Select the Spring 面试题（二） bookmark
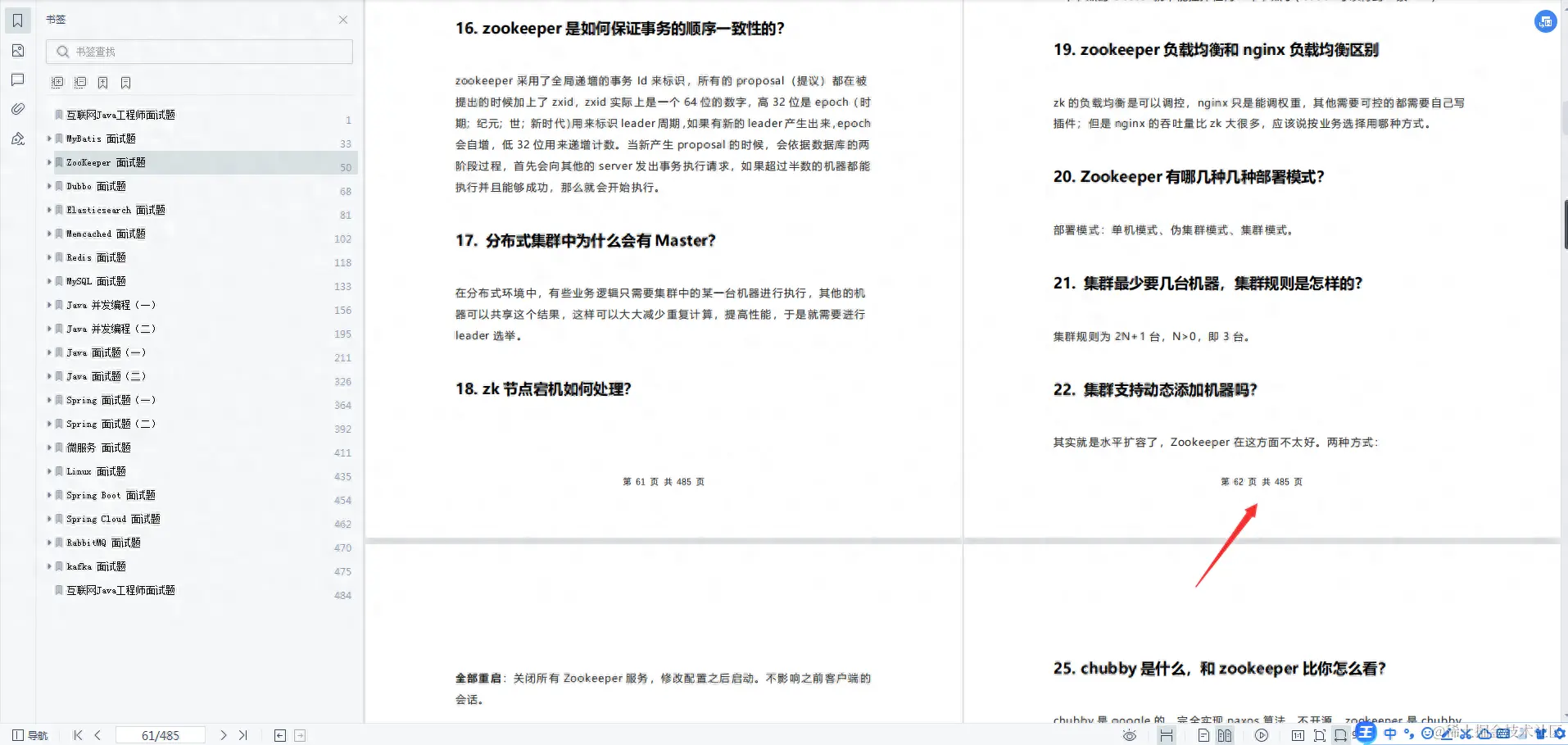1568x745 pixels. coord(111,424)
